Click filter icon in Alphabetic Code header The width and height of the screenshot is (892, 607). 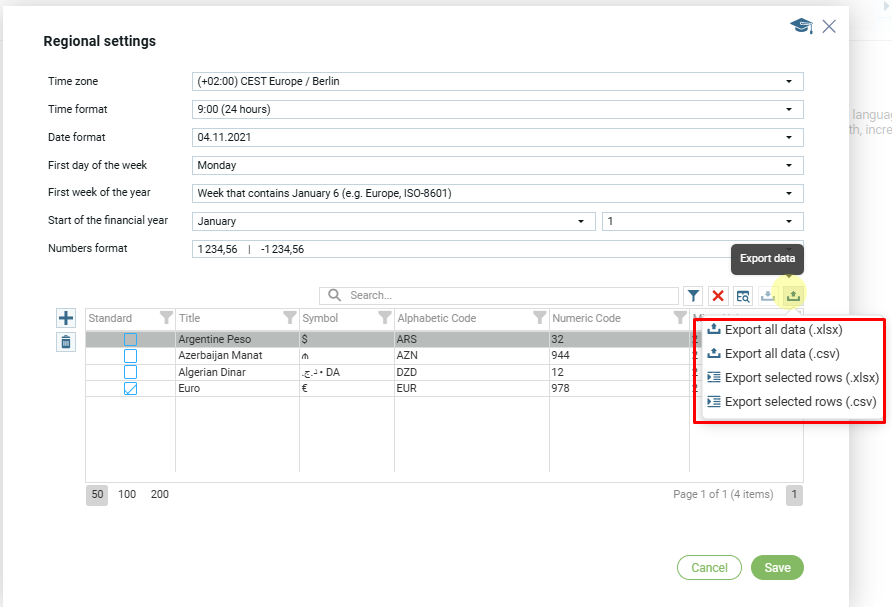coord(539,319)
